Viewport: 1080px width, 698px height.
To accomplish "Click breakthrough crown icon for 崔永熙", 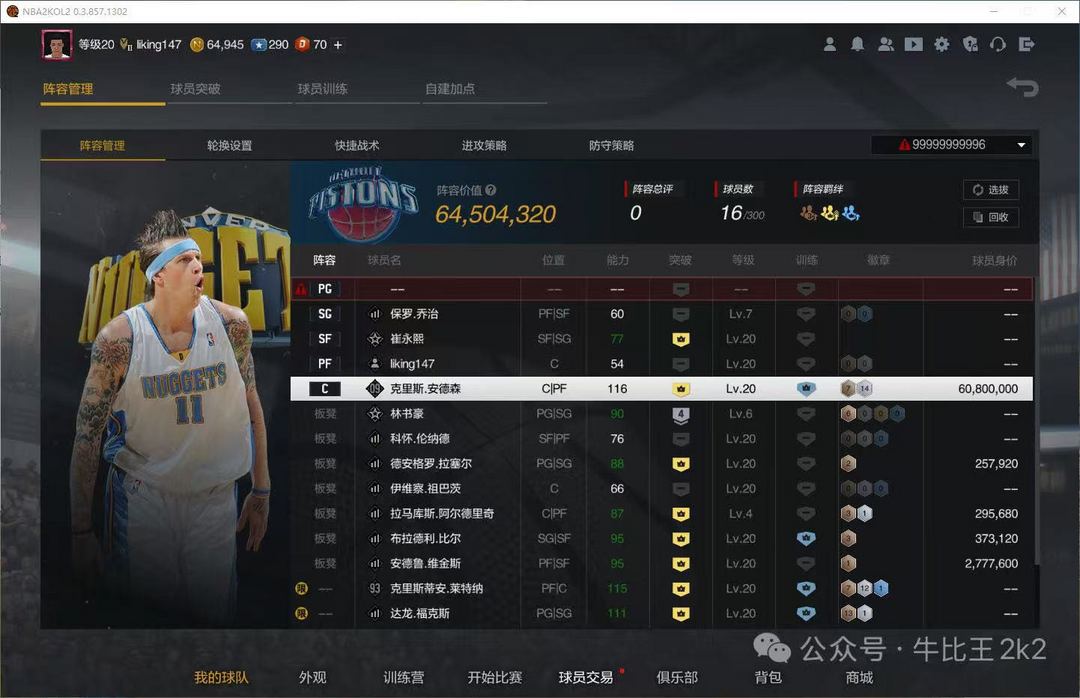I will (x=681, y=339).
